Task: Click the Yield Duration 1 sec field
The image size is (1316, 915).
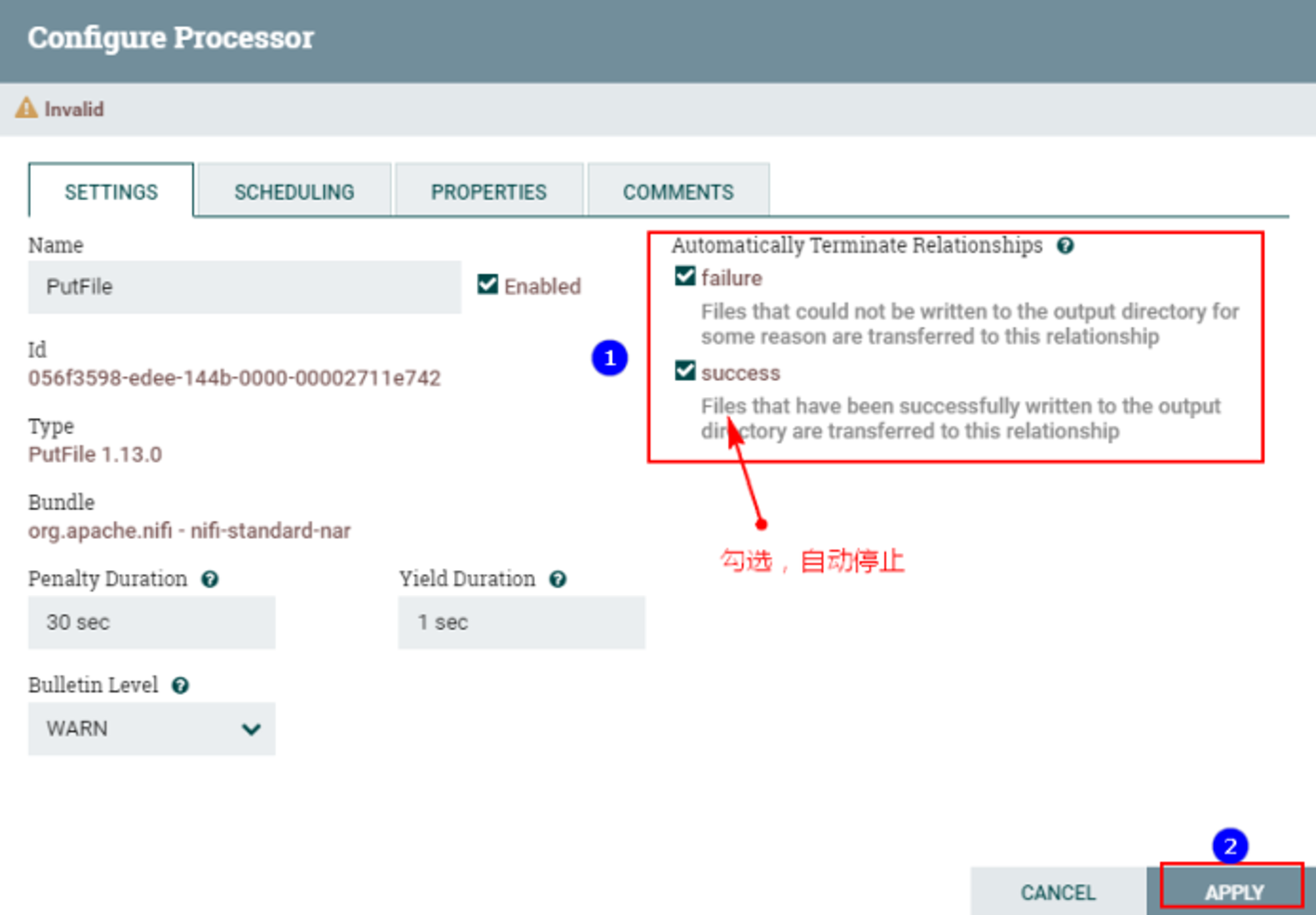Action: 521,622
